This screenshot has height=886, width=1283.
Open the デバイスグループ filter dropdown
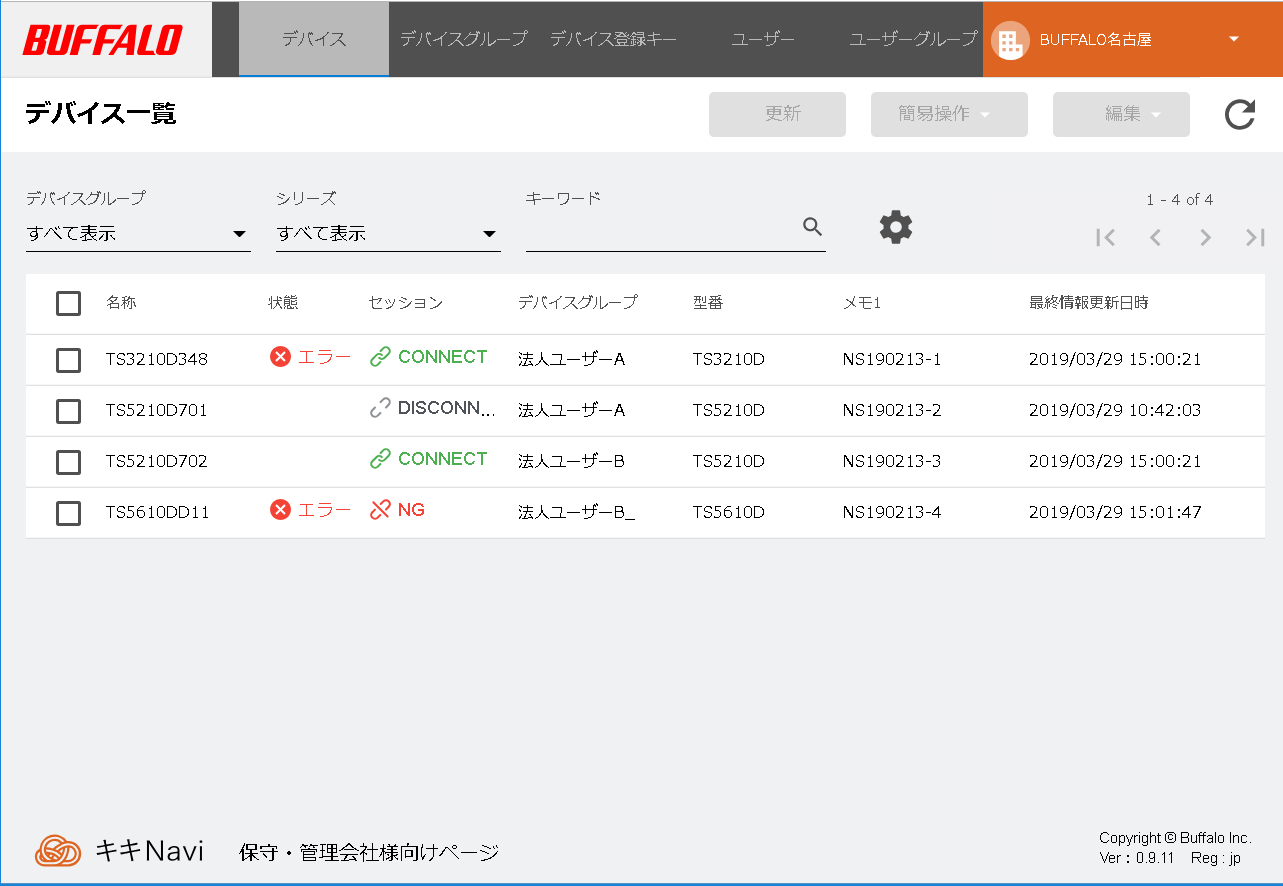[x=138, y=234]
